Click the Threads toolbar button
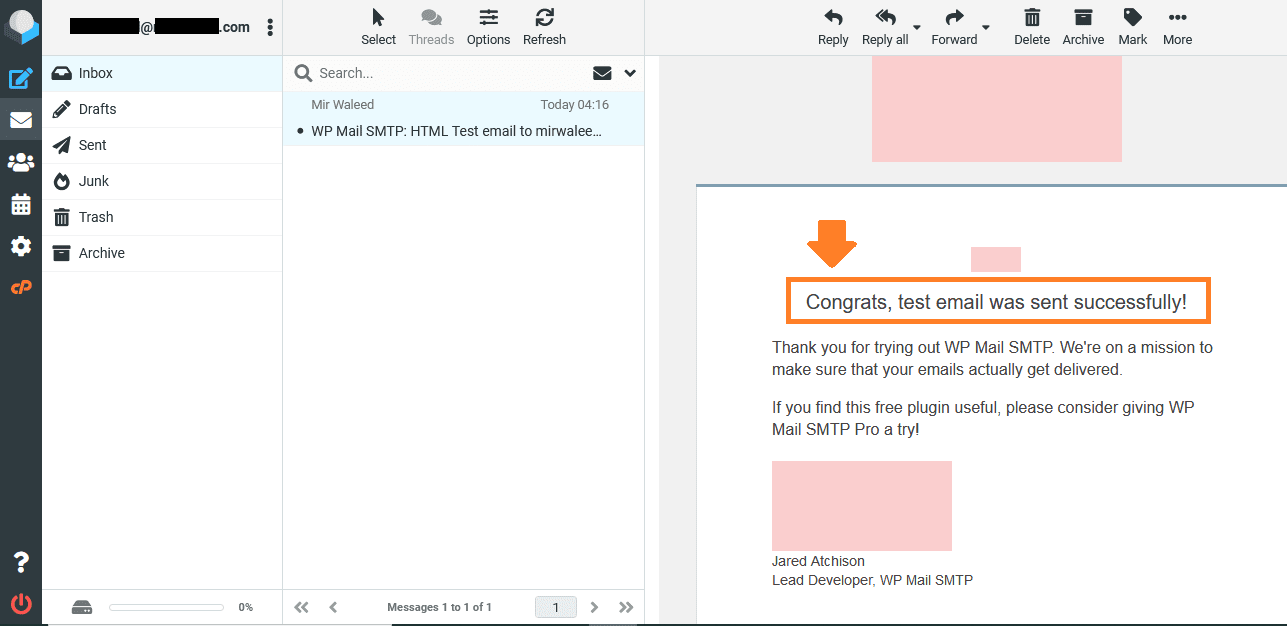The height and width of the screenshot is (626, 1287). [432, 27]
